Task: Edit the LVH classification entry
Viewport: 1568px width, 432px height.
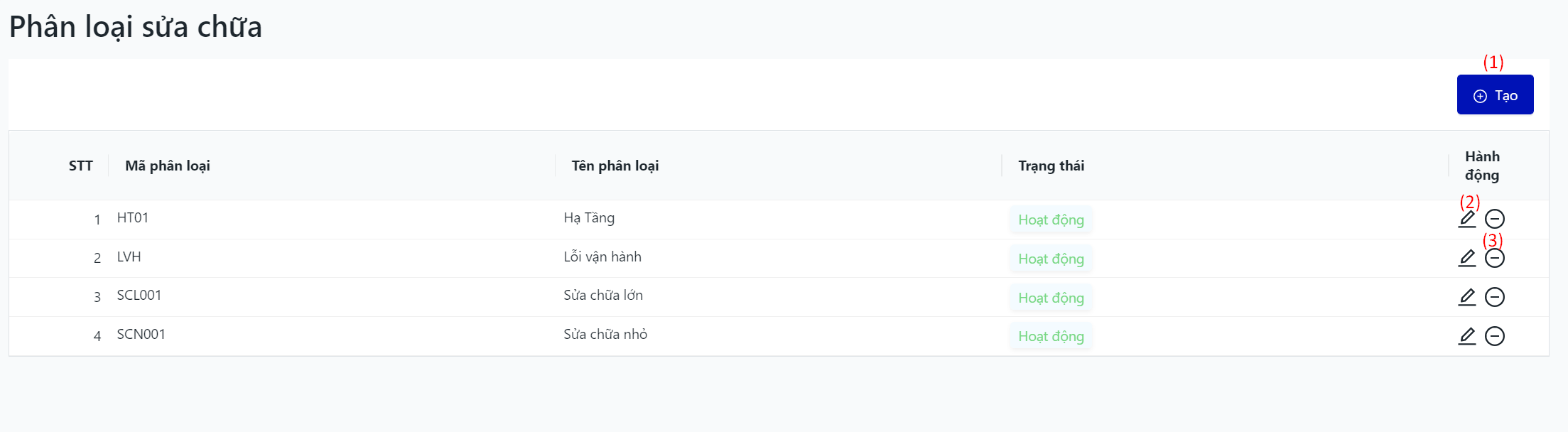Action: pos(1467,258)
